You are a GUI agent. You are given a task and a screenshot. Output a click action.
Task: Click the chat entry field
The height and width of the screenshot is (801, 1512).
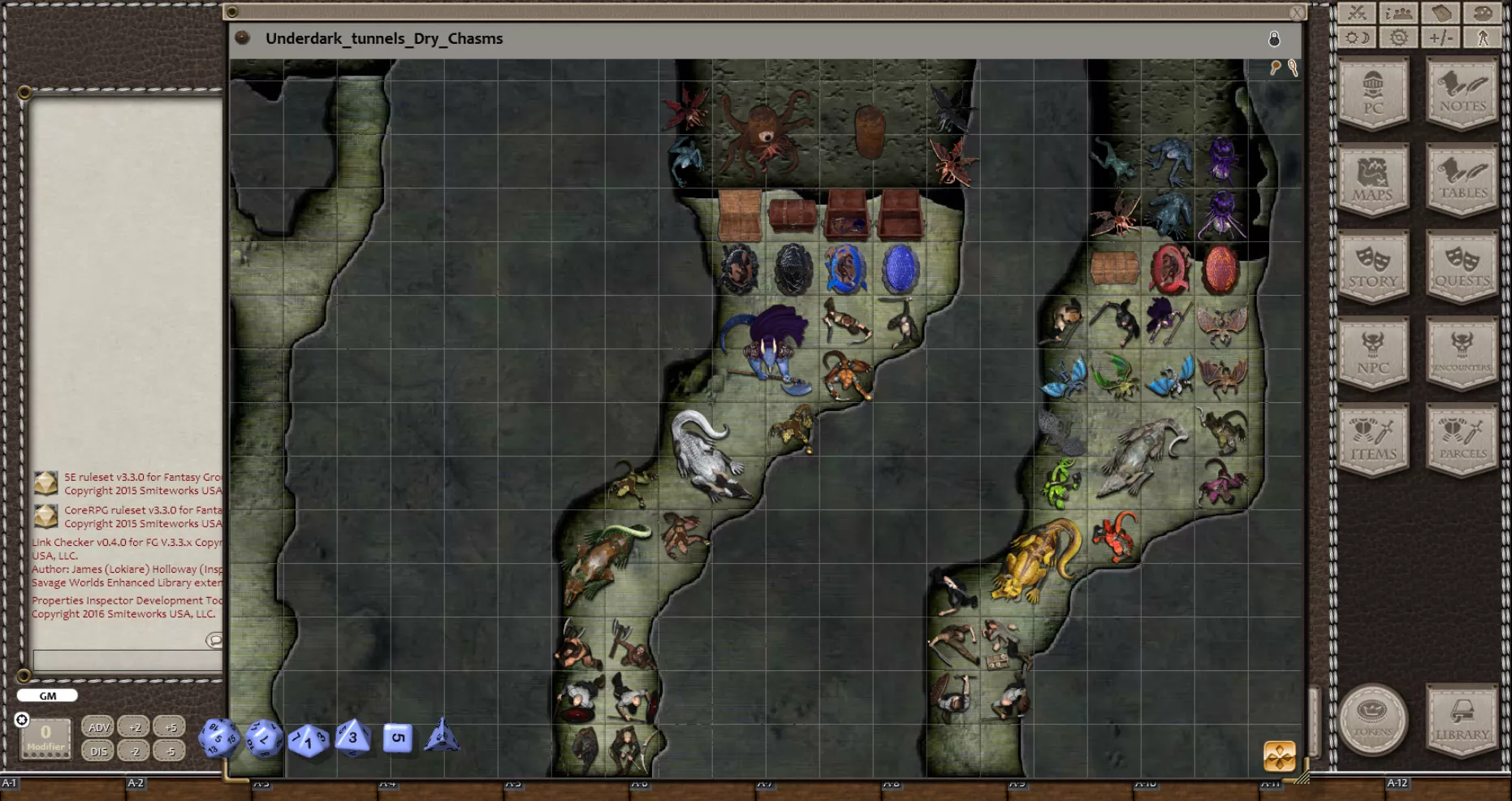coord(127,660)
